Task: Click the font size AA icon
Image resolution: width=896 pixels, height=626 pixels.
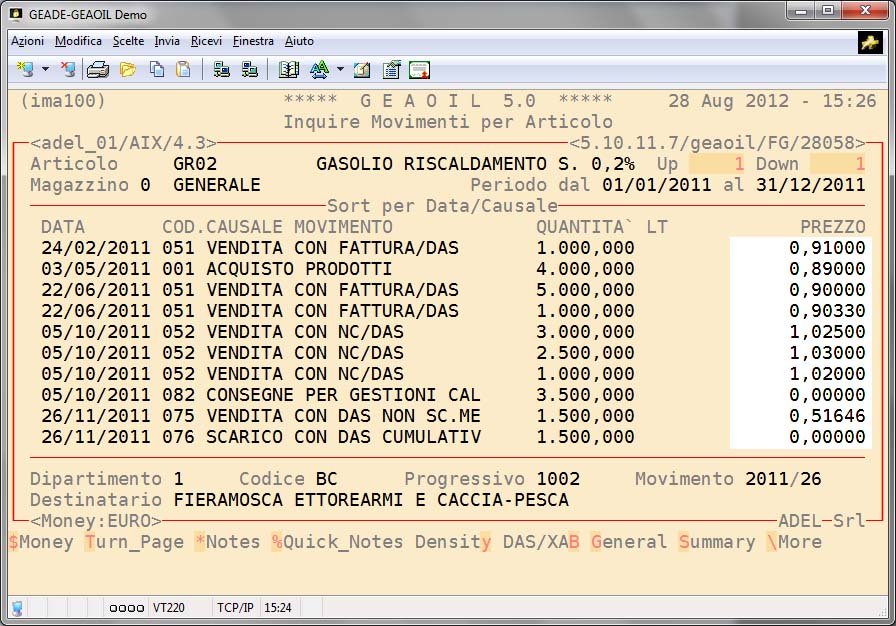Action: pos(319,70)
